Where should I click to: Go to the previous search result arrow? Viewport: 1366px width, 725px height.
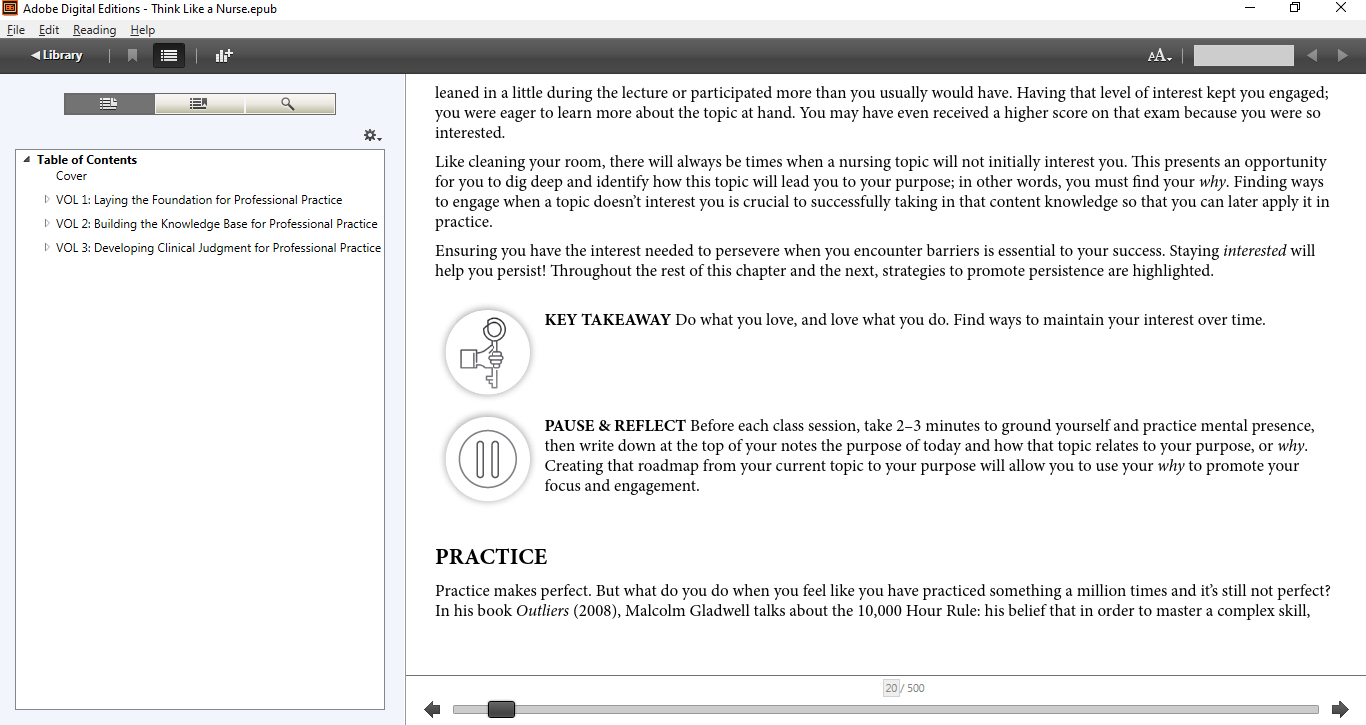1312,56
